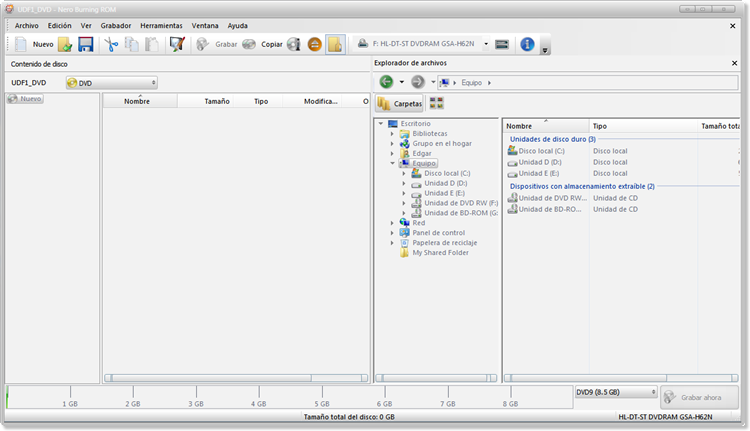
Task: Open the Ayuda menu
Action: click(237, 26)
